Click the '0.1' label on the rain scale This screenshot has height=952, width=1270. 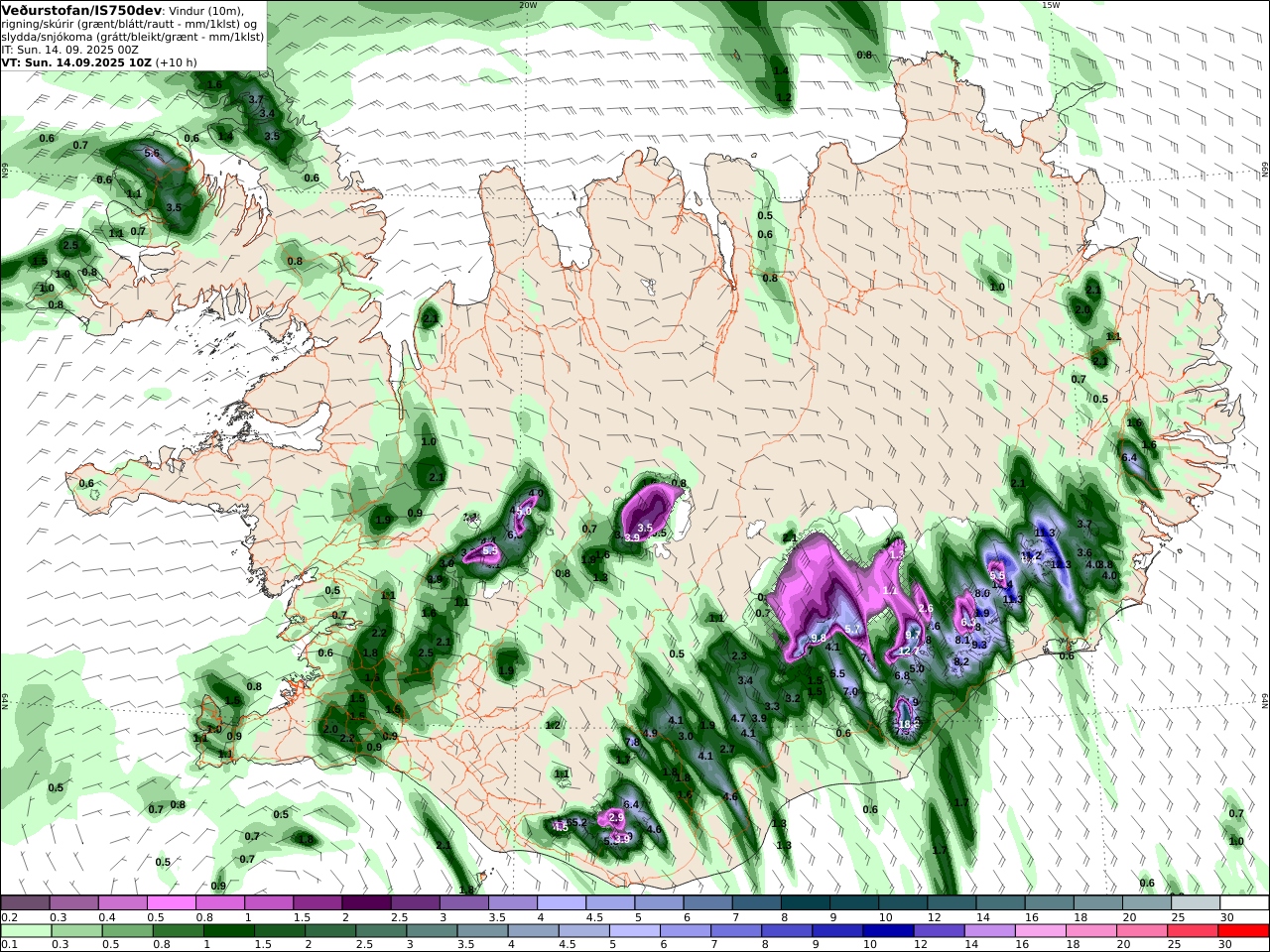(9, 945)
